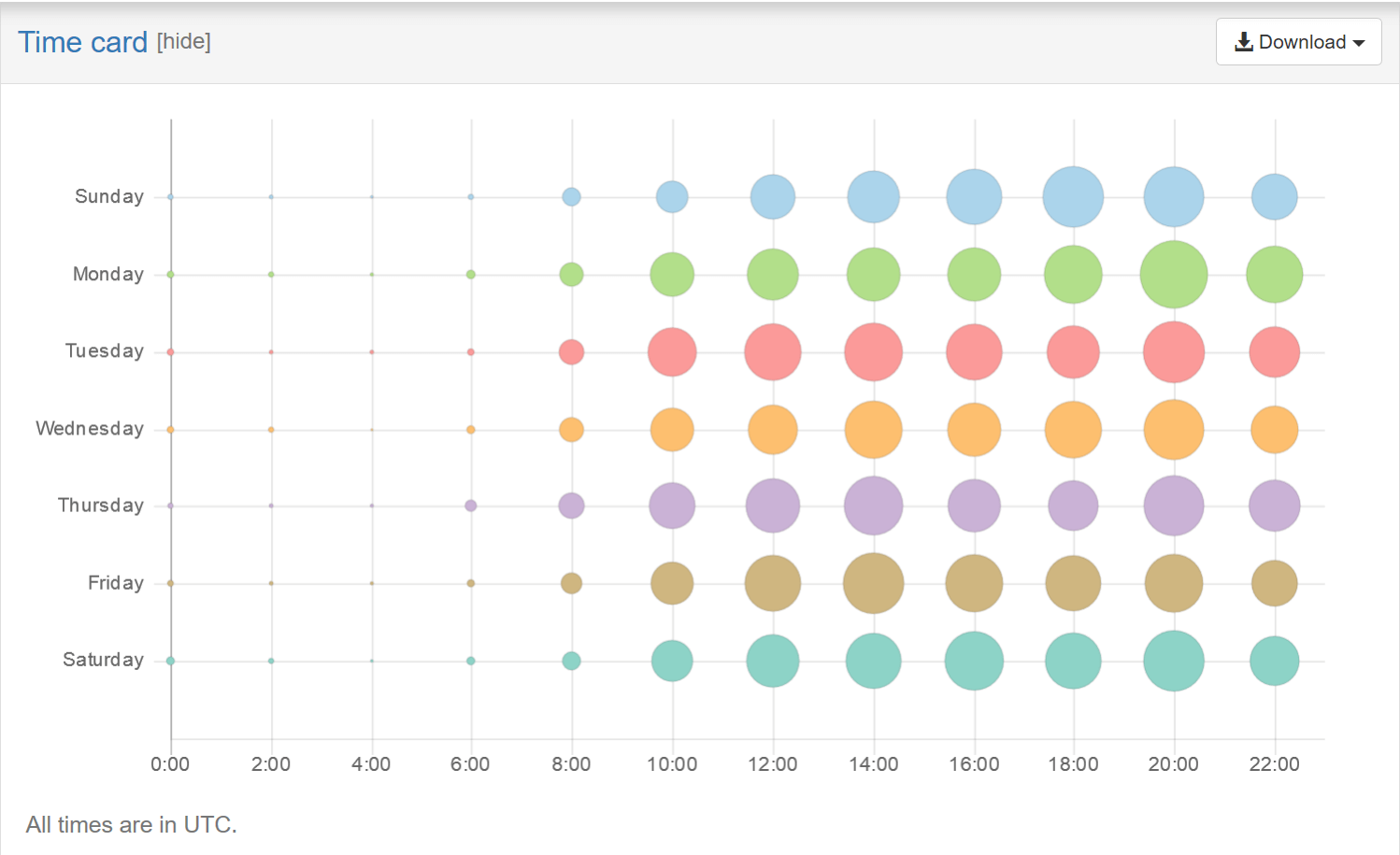The image size is (1400, 855).
Task: Select the Sunday 18:00 blue bubble
Action: point(1073,197)
